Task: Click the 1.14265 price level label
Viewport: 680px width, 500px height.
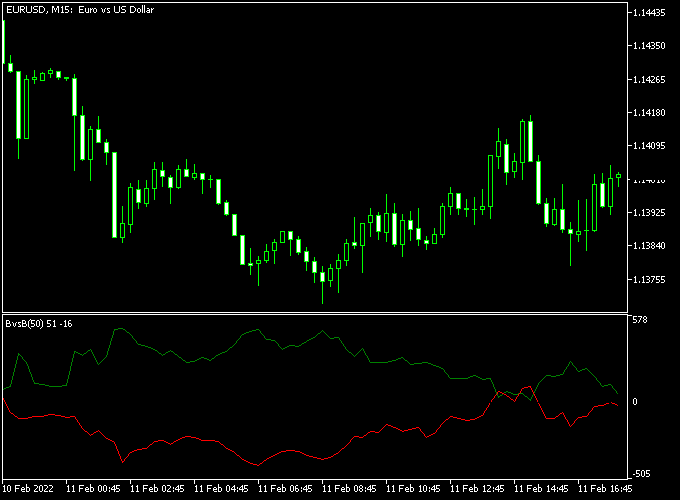Action: pyautogui.click(x=650, y=79)
